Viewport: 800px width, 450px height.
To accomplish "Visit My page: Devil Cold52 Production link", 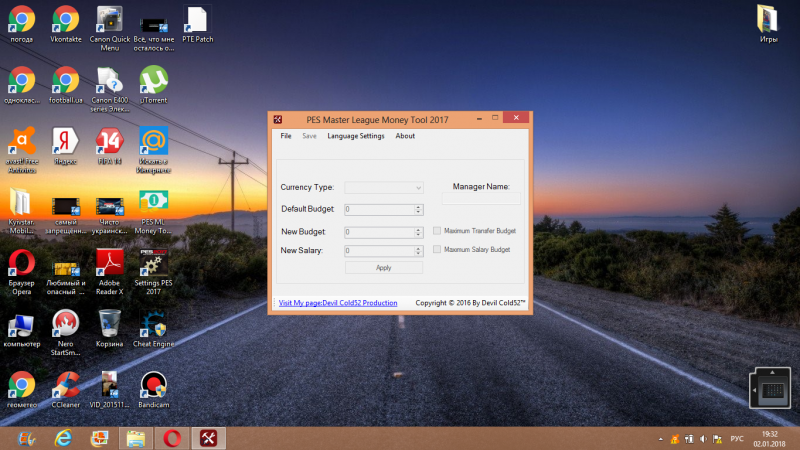I will pyautogui.click(x=338, y=303).
